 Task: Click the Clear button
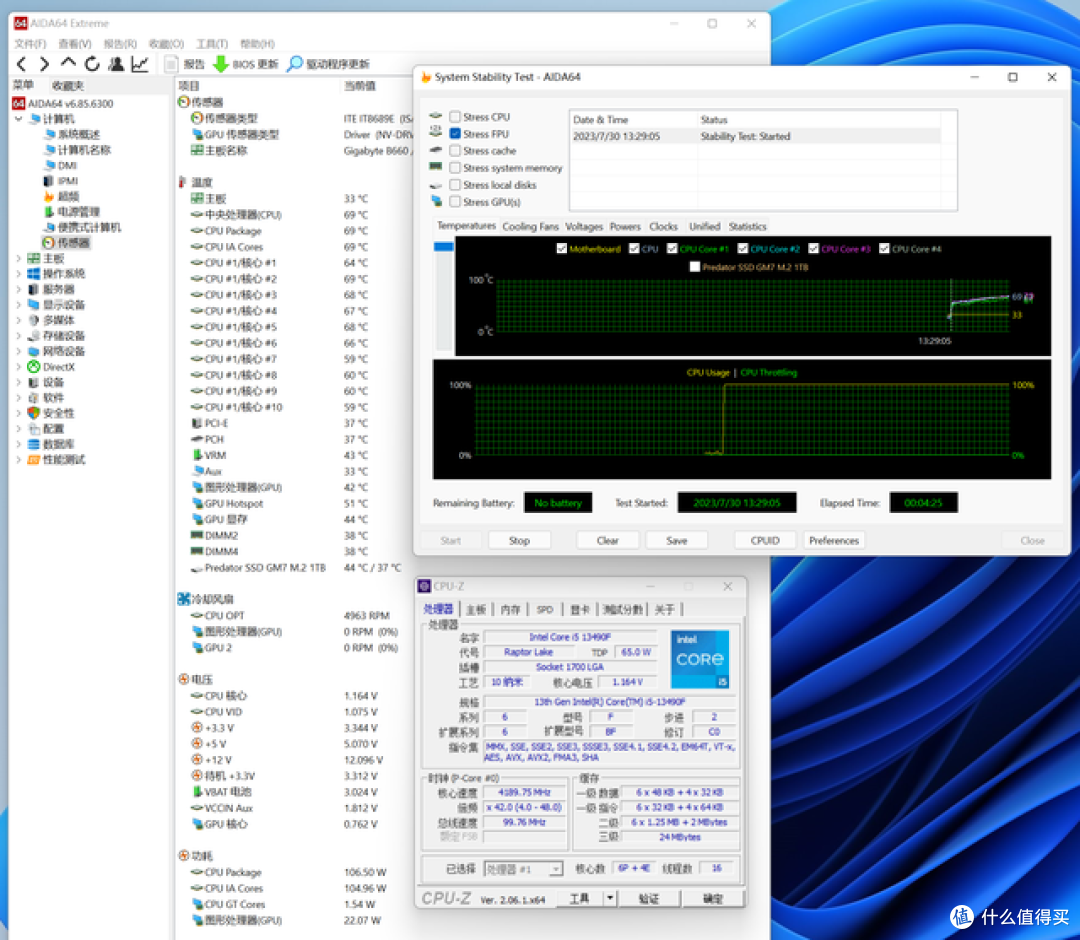[608, 541]
